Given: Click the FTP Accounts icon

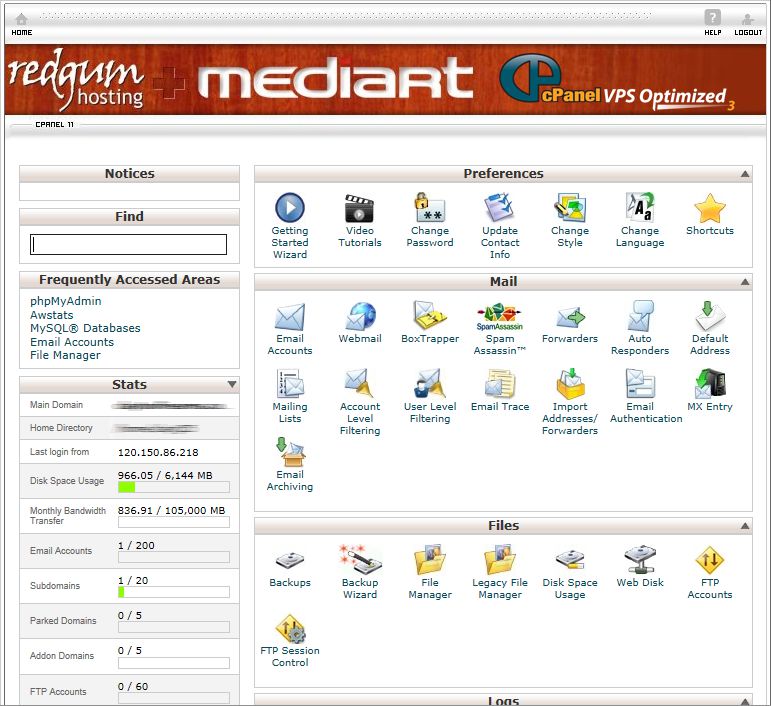Looking at the screenshot, I should click(710, 561).
